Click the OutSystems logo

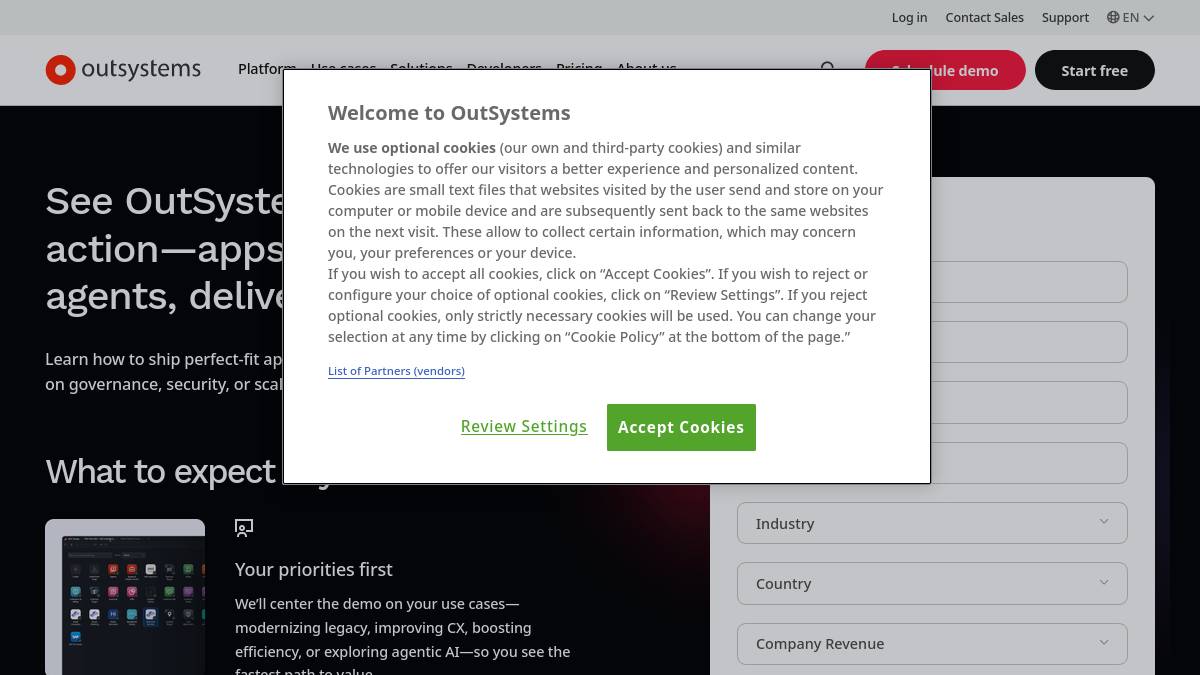click(123, 70)
